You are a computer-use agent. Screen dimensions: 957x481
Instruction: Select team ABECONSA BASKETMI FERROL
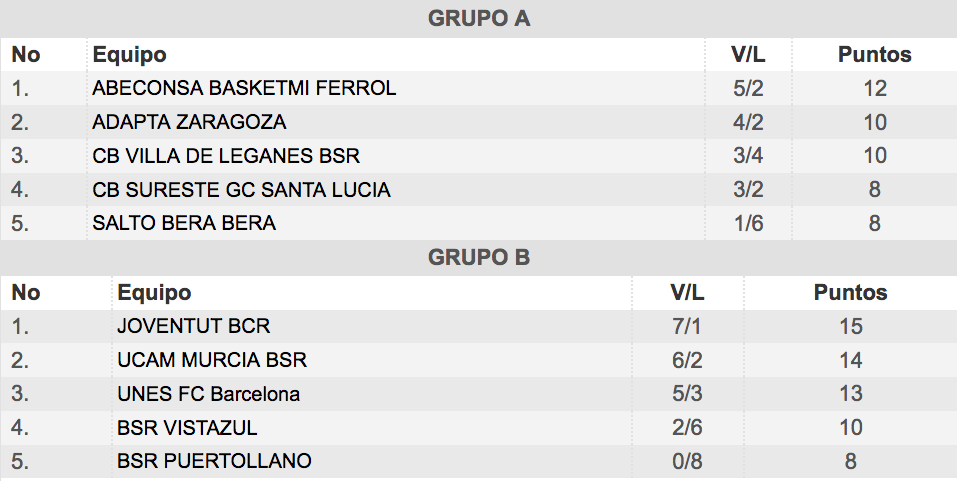pyautogui.click(x=244, y=88)
